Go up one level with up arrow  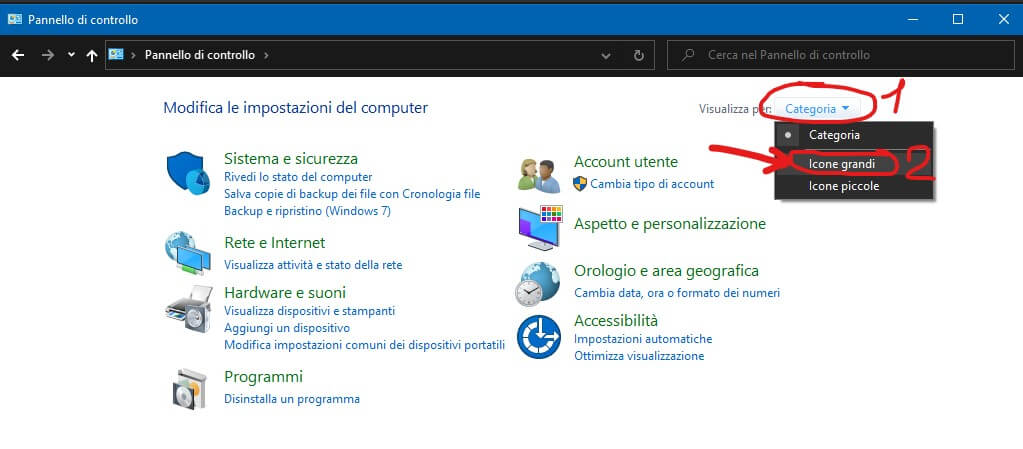(92, 55)
